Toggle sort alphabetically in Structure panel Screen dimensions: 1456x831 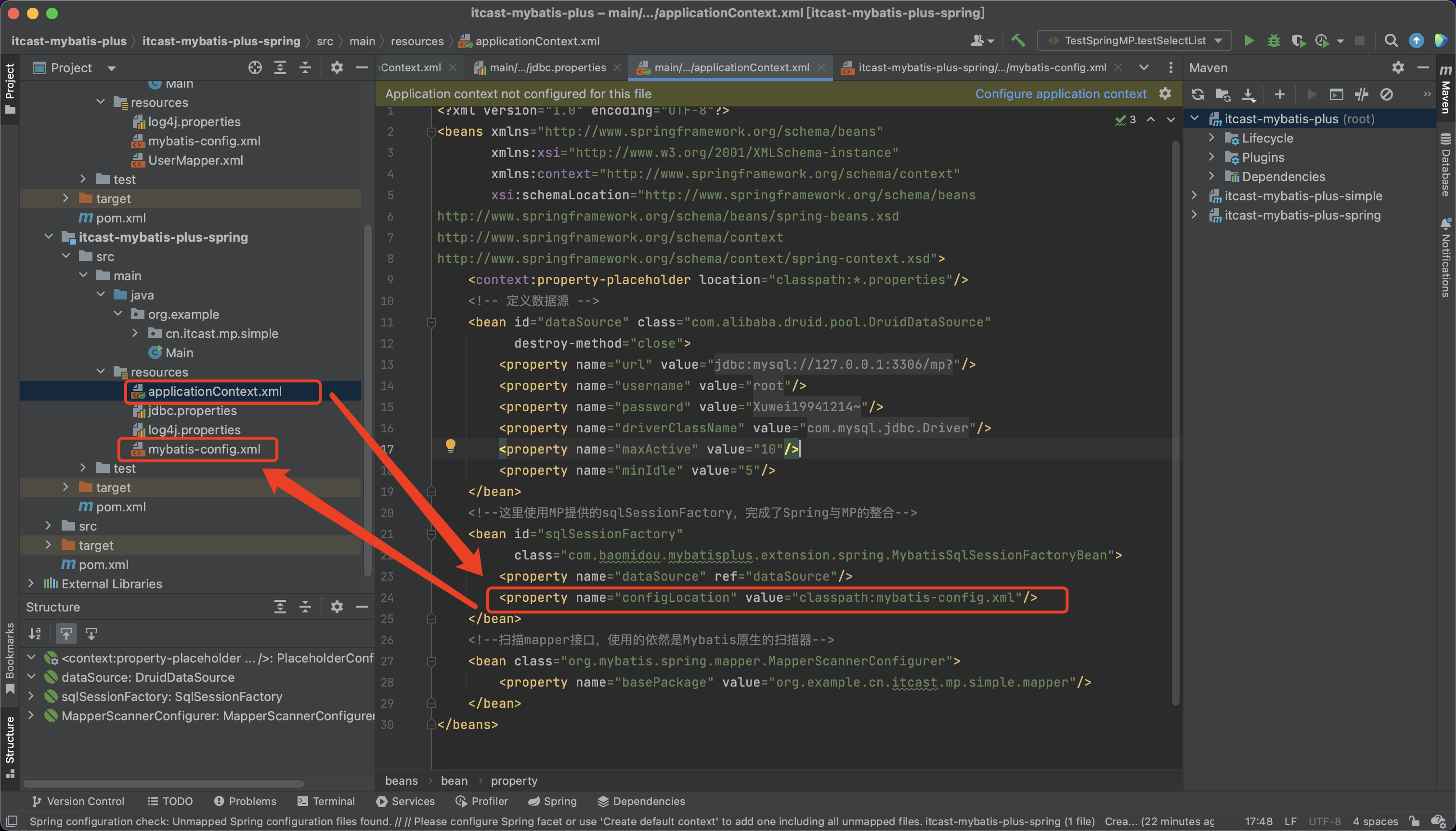pos(35,634)
